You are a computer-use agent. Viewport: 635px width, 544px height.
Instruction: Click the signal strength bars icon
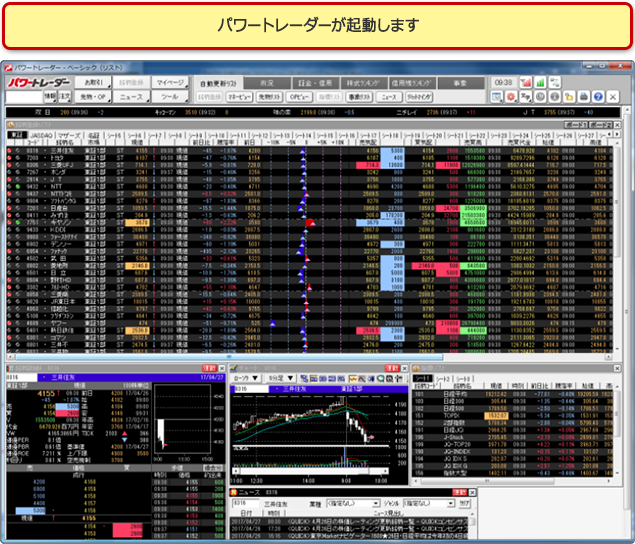point(539,82)
